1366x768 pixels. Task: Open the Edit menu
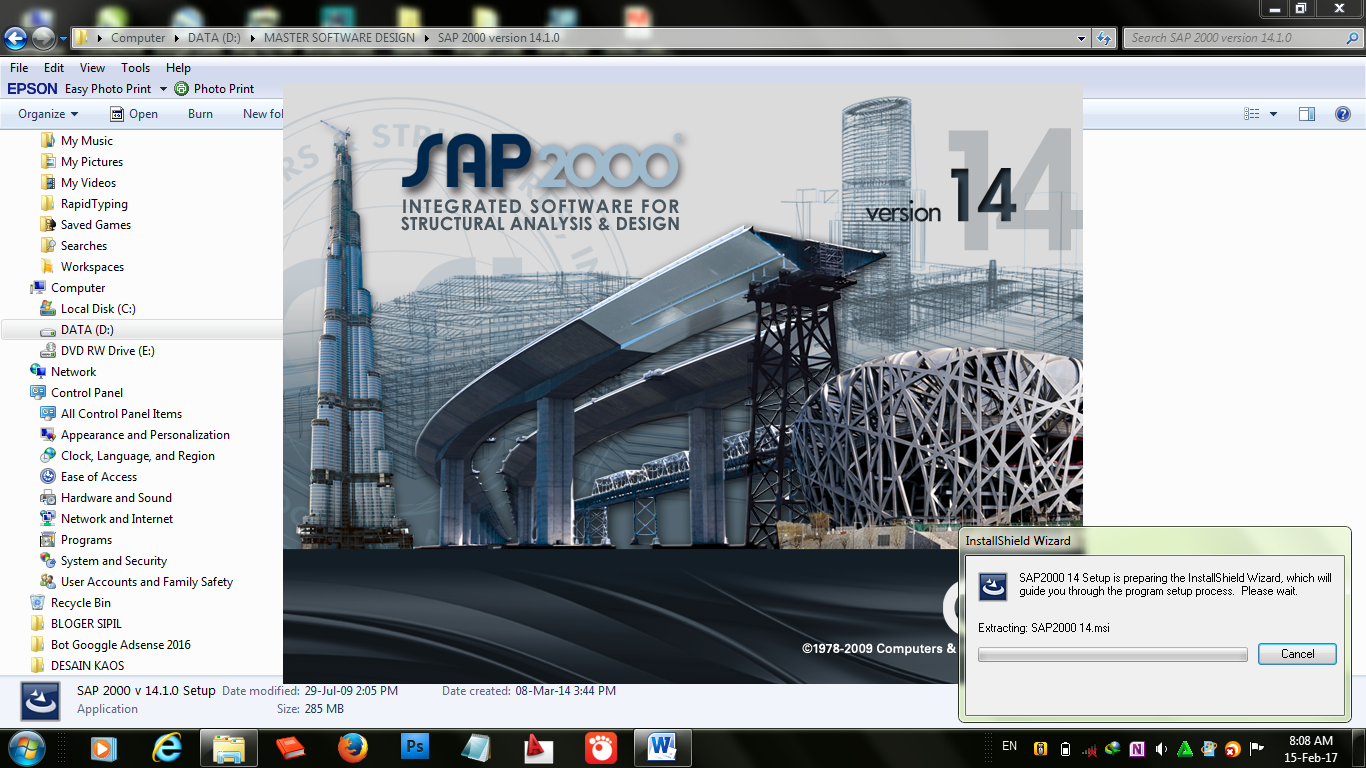(x=54, y=68)
